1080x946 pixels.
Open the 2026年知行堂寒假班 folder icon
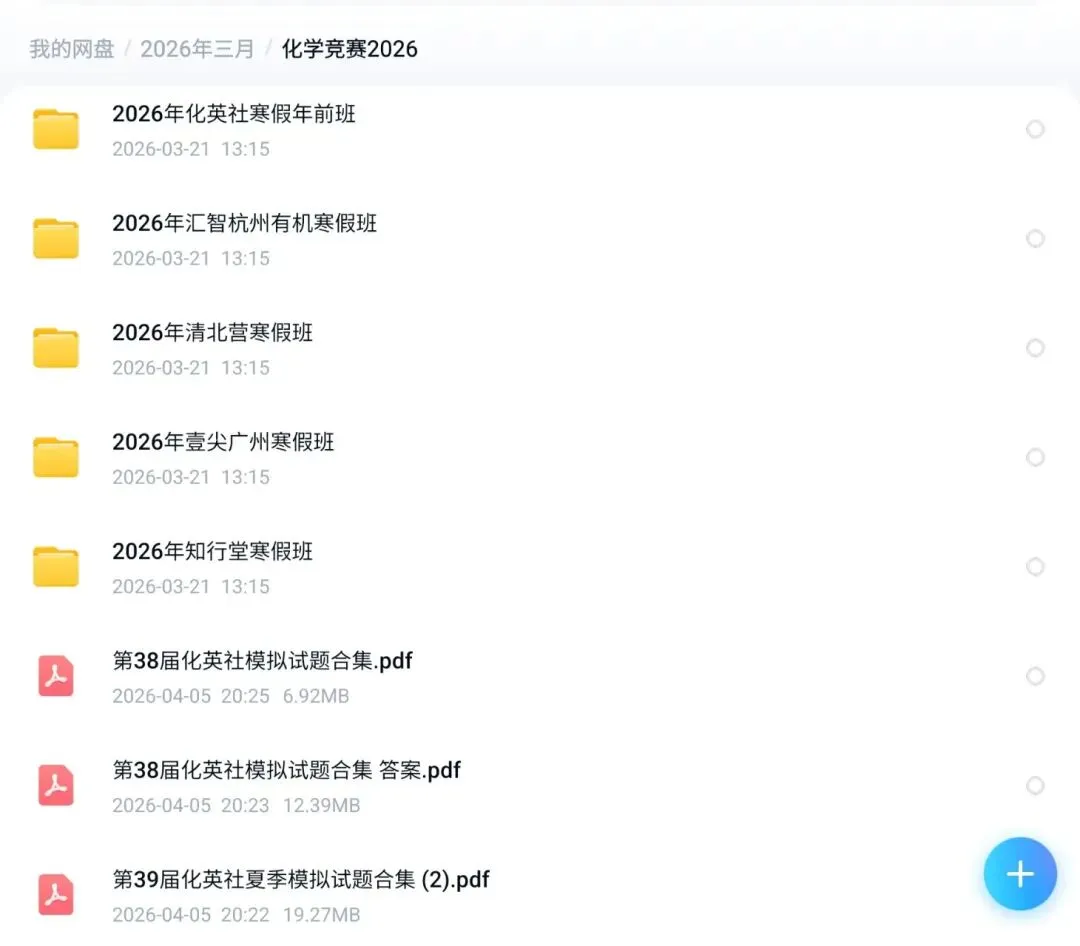point(56,566)
